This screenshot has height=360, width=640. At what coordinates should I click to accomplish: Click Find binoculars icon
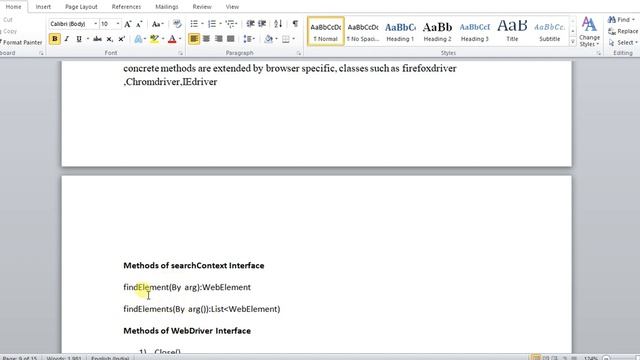pos(611,20)
